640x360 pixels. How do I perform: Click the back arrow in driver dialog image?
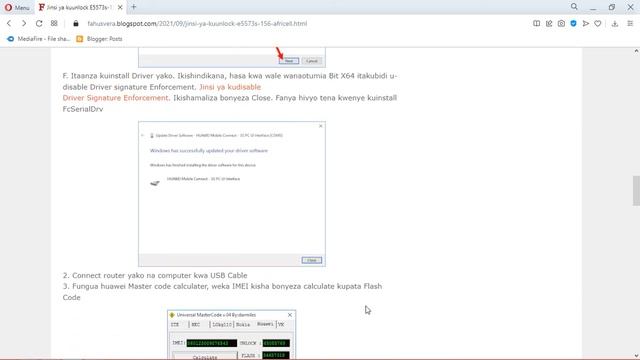click(142, 135)
